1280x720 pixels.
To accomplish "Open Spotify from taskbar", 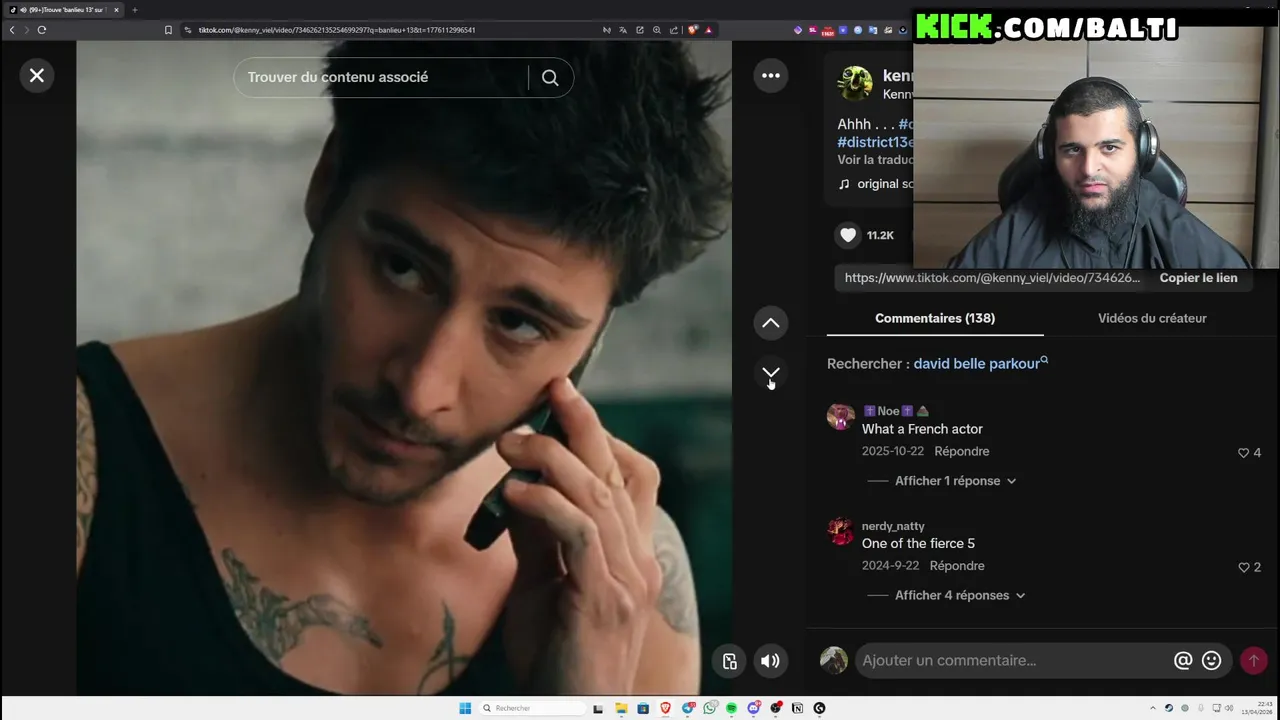I will click(x=731, y=708).
